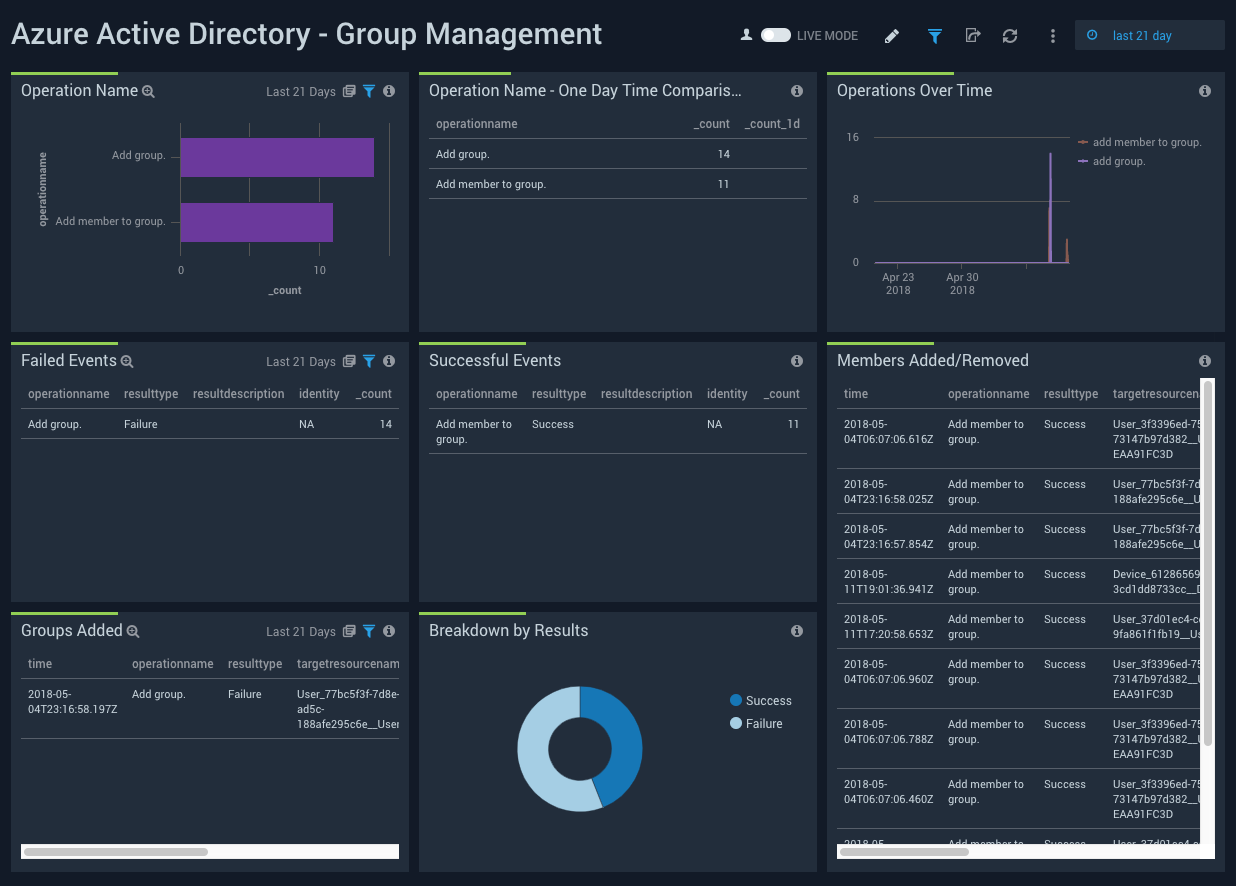Click the filter icon on Groups Added panel
Image resolution: width=1236 pixels, height=886 pixels.
coord(369,631)
